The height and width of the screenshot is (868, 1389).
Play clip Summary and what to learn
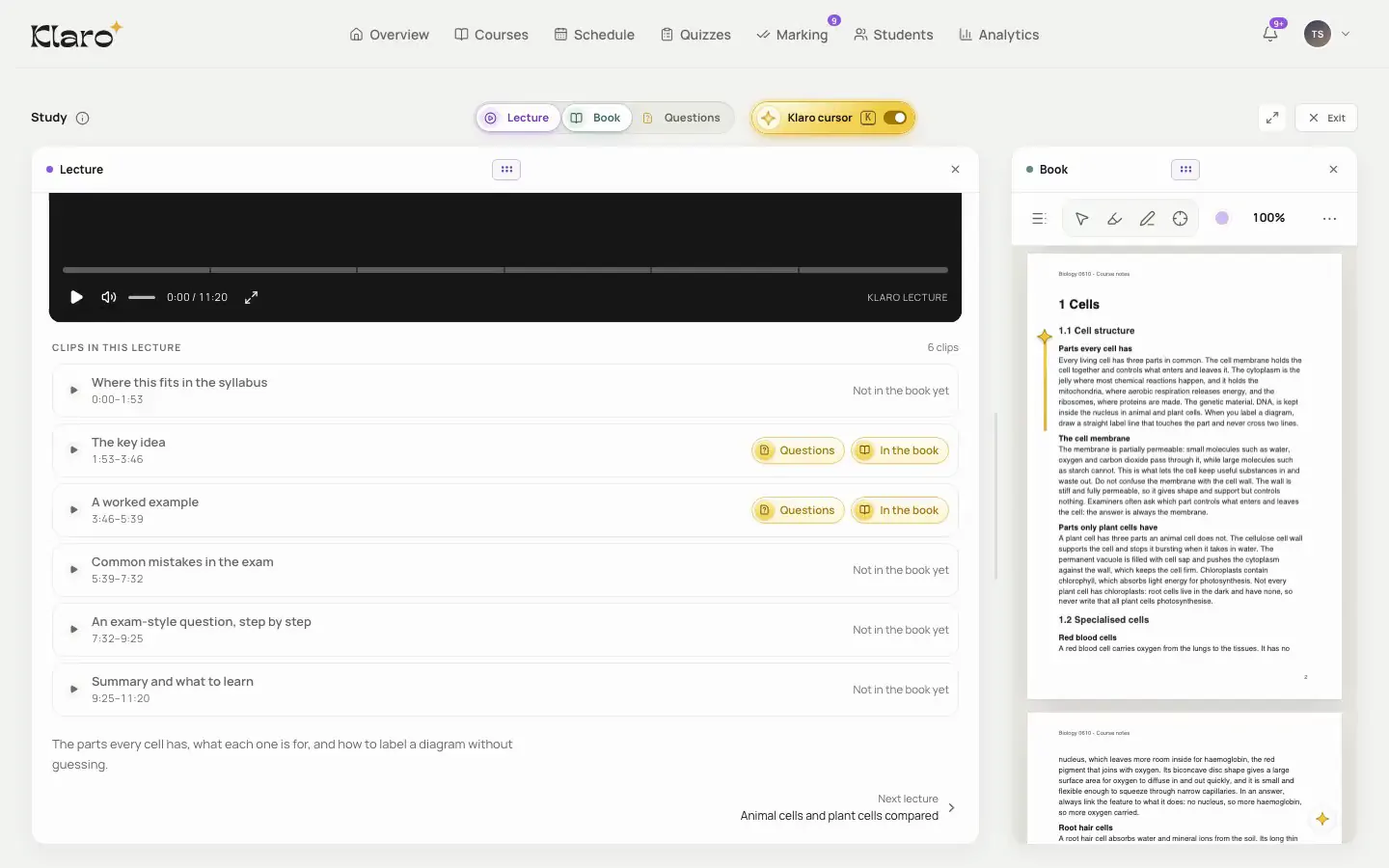[x=74, y=690]
